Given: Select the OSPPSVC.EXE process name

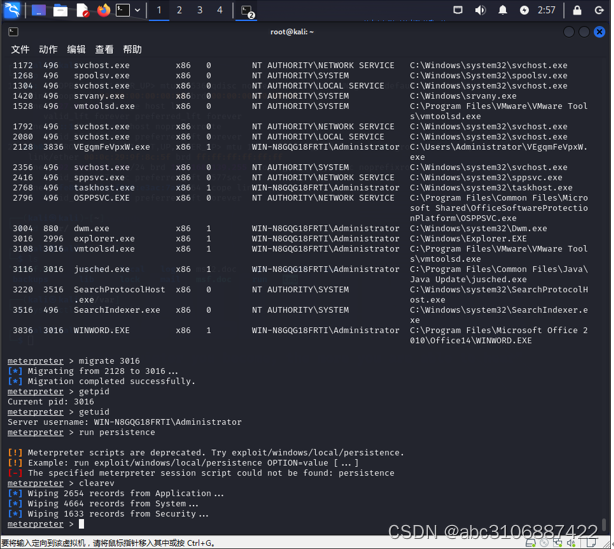Looking at the screenshot, I should pos(101,198).
